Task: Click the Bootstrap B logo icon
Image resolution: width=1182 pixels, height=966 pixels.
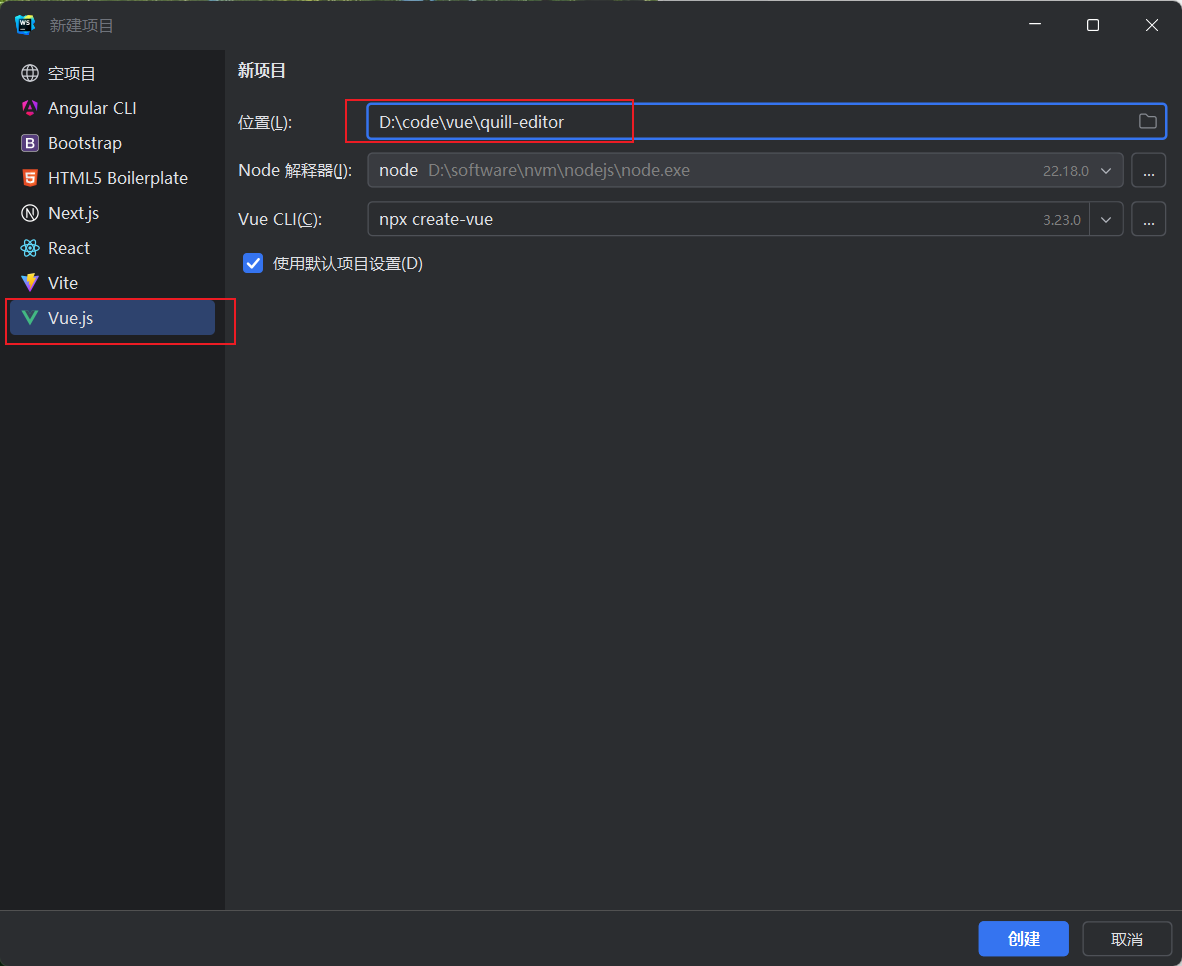Action: tap(30, 143)
